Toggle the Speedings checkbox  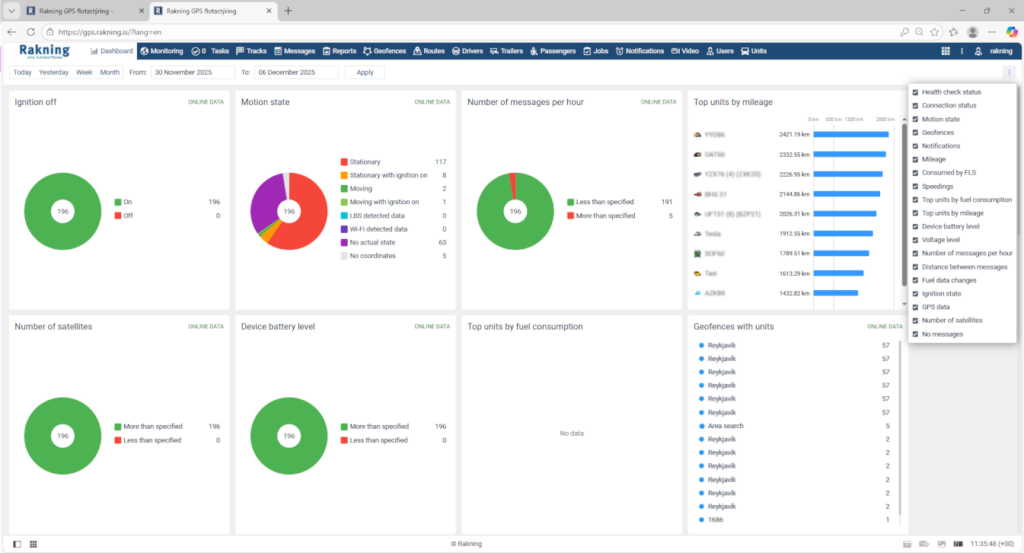tap(915, 186)
